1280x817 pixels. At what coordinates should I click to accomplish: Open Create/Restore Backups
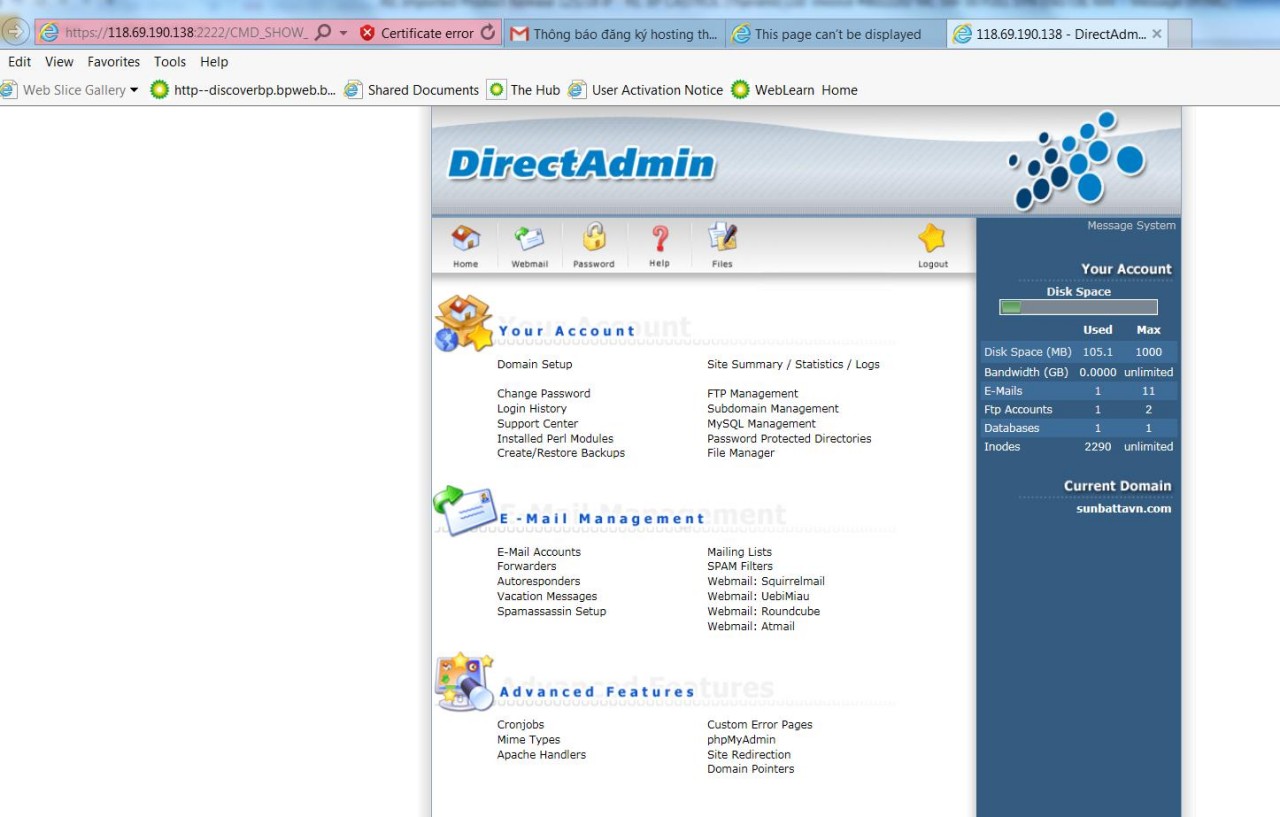561,453
